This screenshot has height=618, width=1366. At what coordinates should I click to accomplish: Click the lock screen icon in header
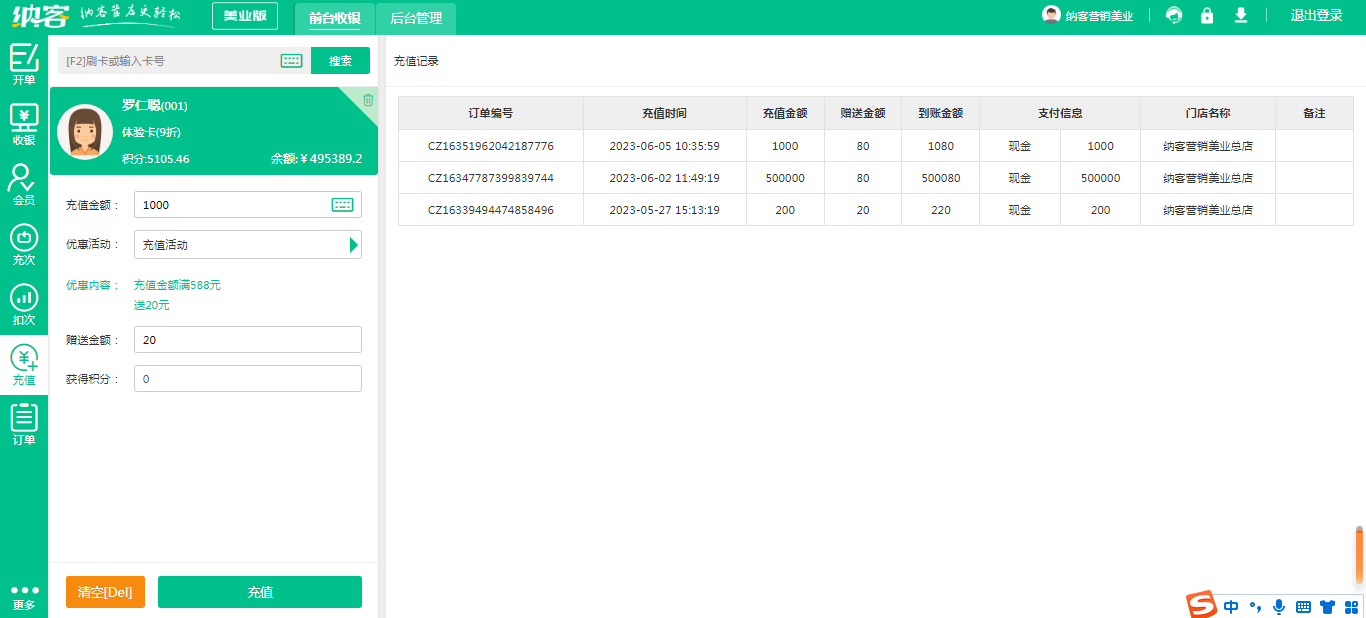1207,16
